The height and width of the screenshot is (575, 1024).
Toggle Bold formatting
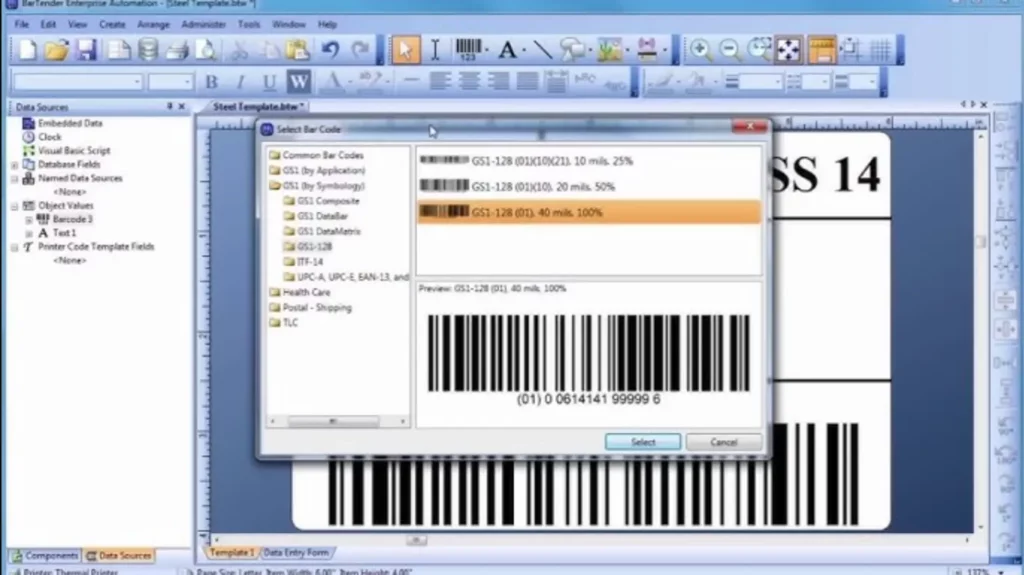coord(212,82)
